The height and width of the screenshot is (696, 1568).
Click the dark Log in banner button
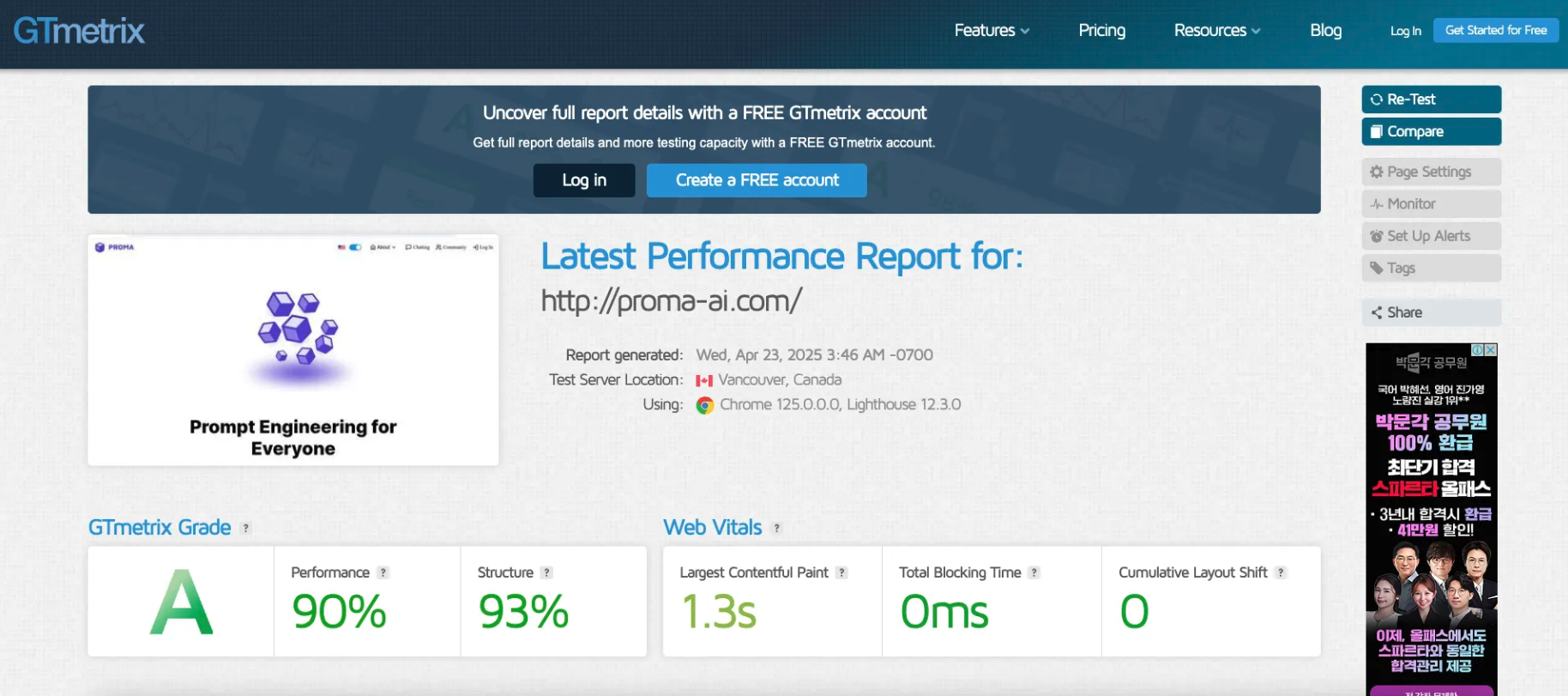[x=584, y=180]
